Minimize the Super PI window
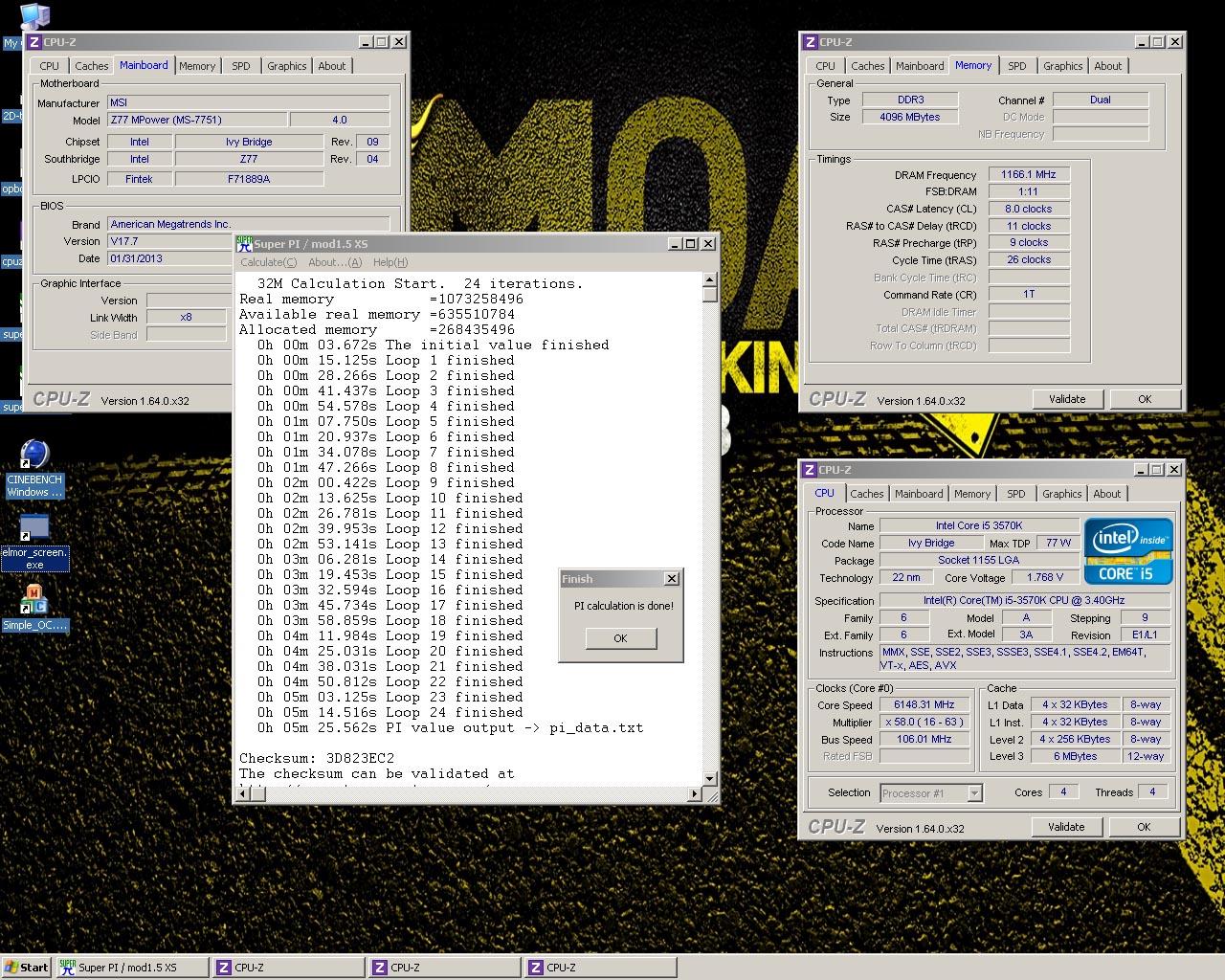Screen dimensions: 1225x980 pos(674,244)
